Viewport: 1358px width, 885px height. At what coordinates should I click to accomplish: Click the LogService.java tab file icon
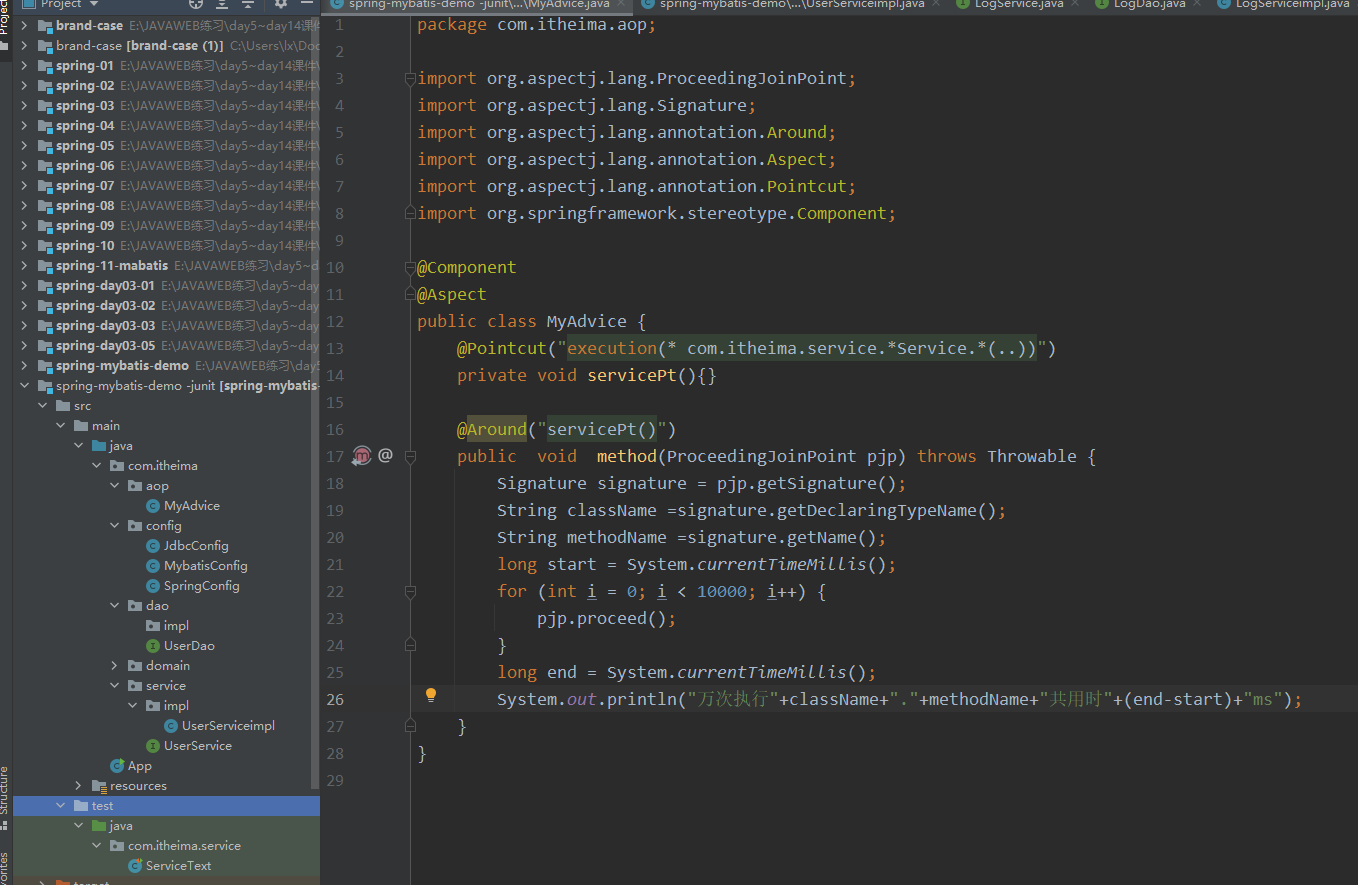pos(962,4)
